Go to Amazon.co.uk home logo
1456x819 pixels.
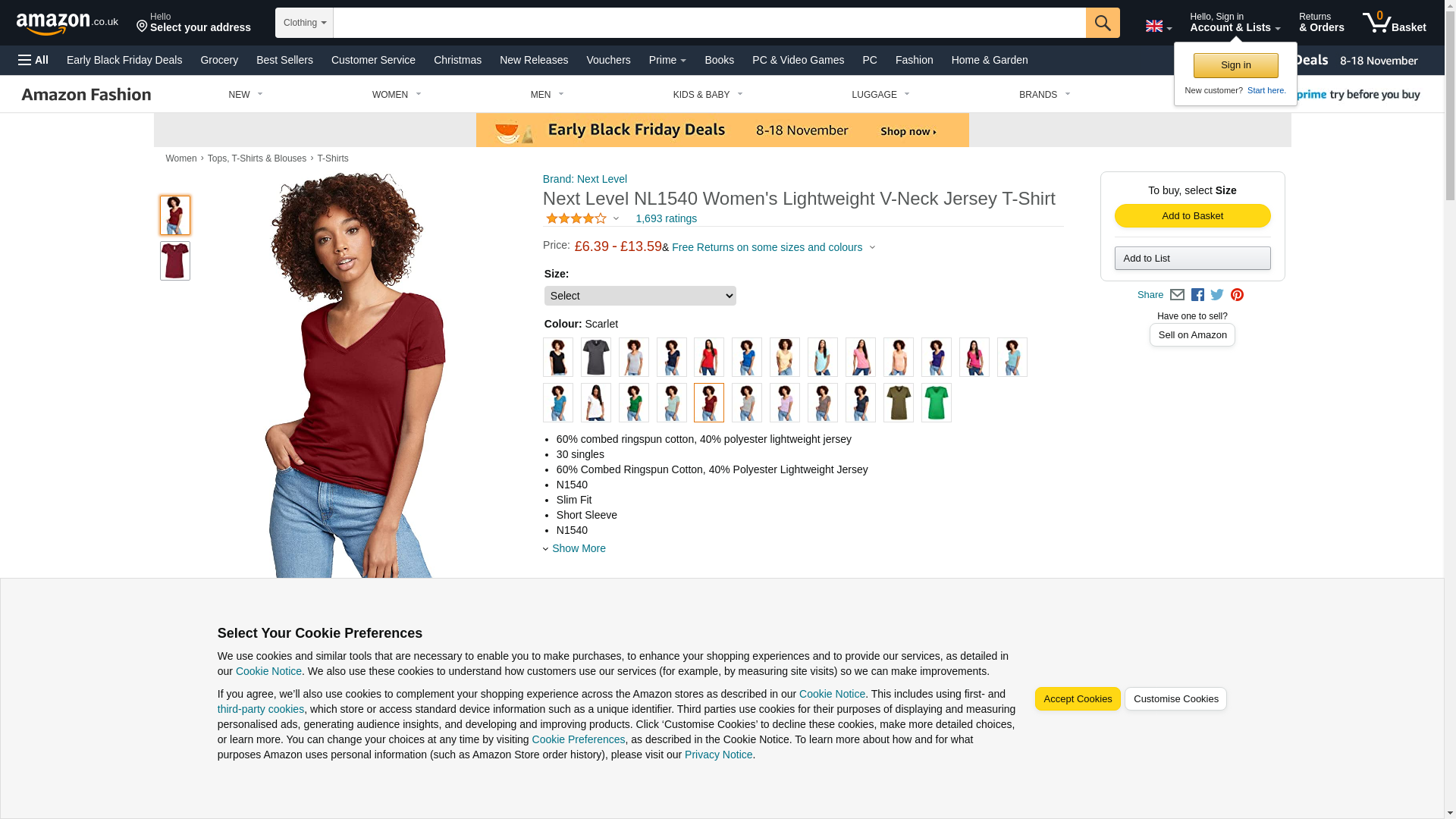pyautogui.click(x=67, y=24)
